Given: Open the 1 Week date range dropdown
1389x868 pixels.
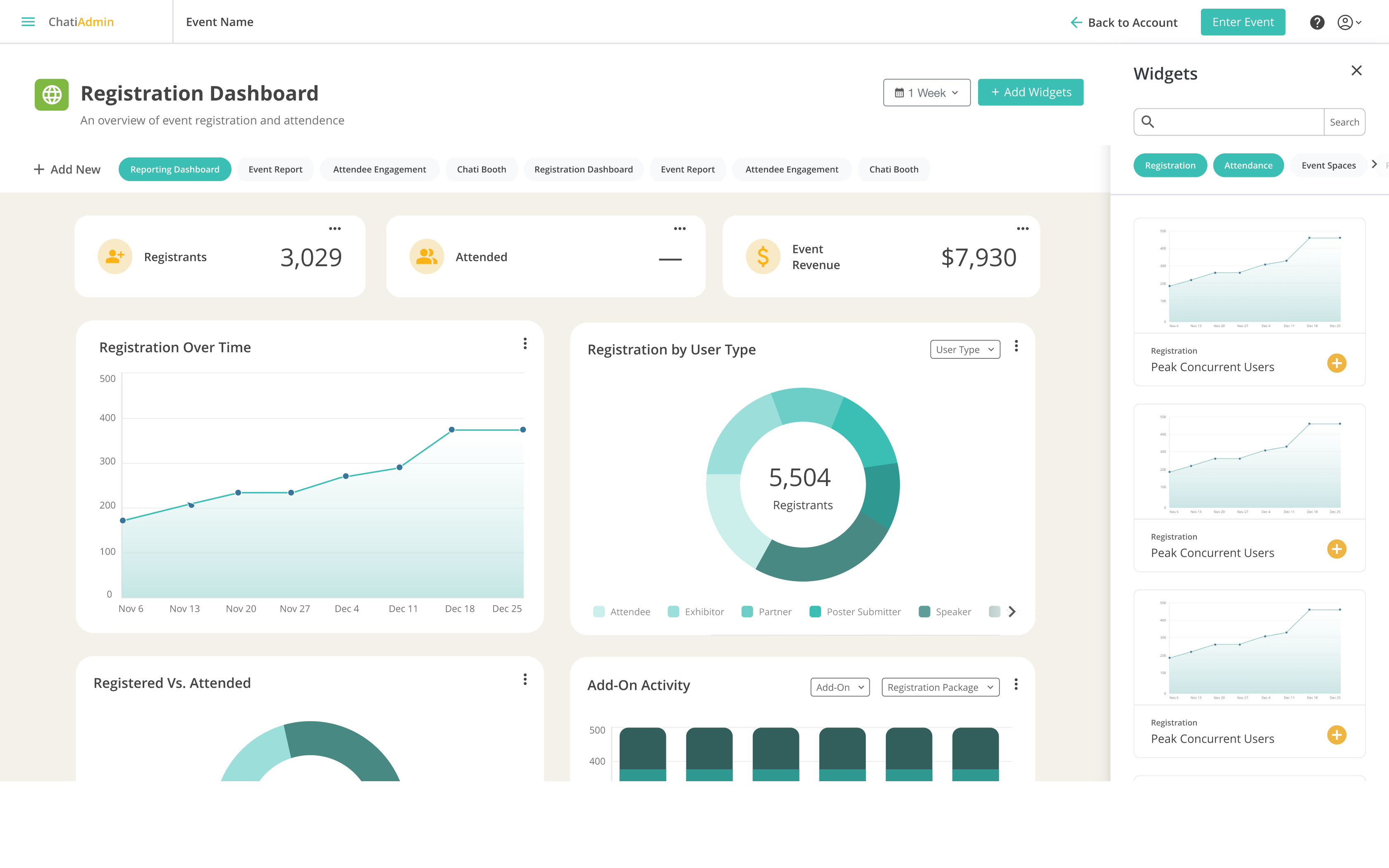Looking at the screenshot, I should [926, 93].
